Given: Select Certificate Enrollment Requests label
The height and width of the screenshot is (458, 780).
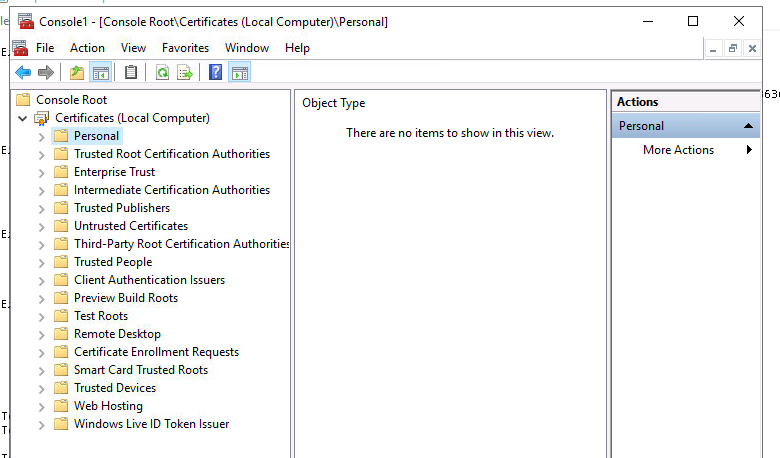Looking at the screenshot, I should [156, 352].
